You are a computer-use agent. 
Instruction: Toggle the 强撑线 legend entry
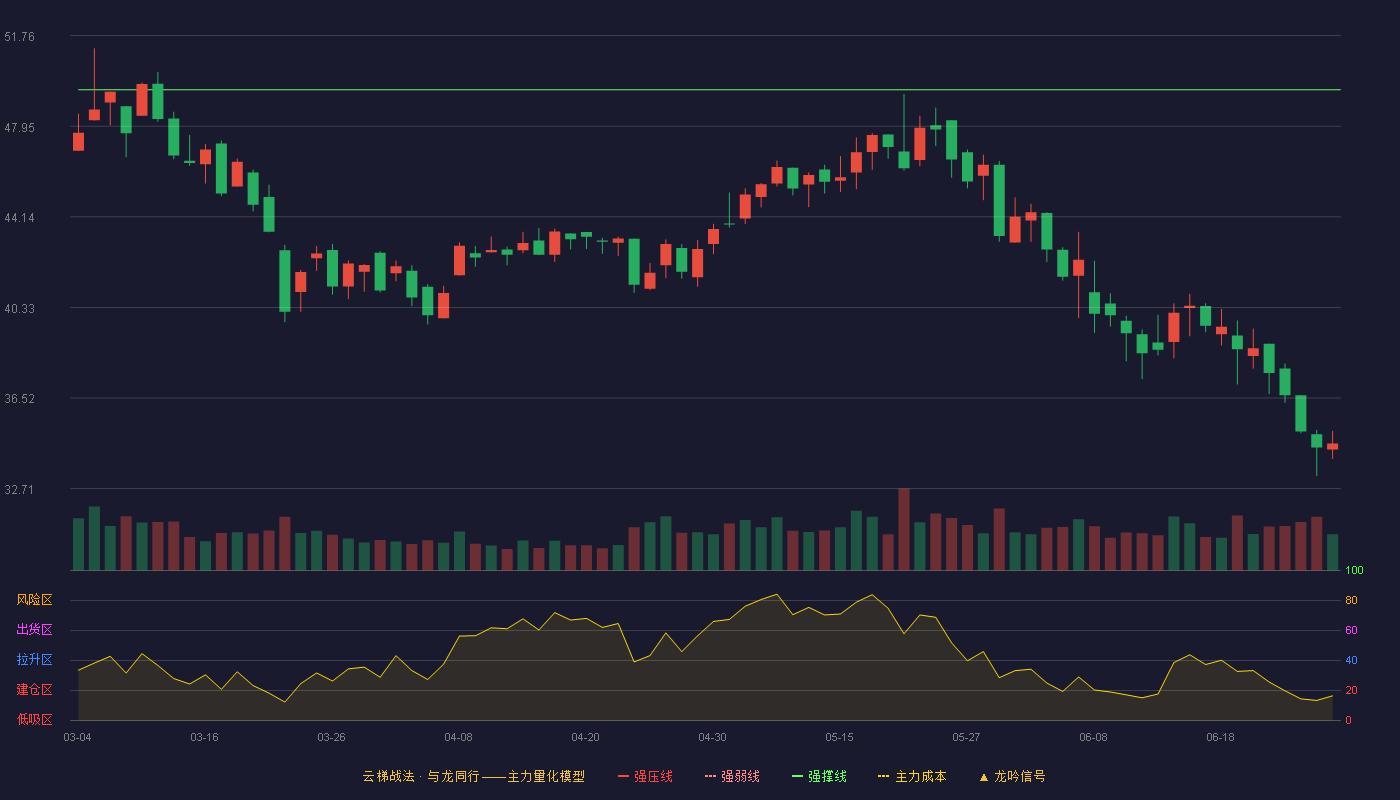(819, 776)
